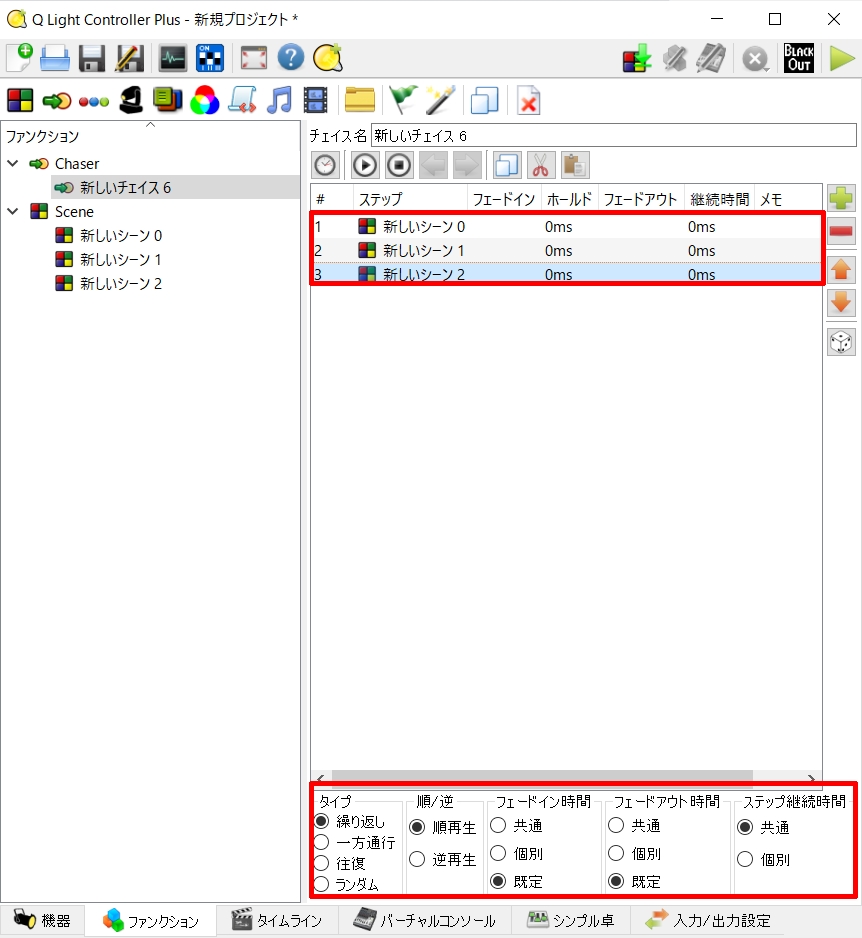This screenshot has height=938, width=862.
Task: Select 新しいシーン 1 in function tree
Action: tap(120, 259)
